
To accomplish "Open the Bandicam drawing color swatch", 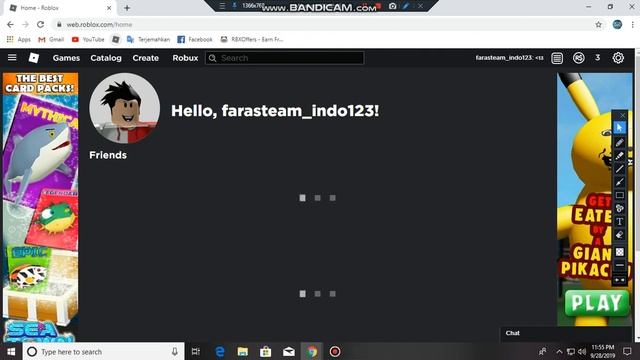I will tap(619, 252).
